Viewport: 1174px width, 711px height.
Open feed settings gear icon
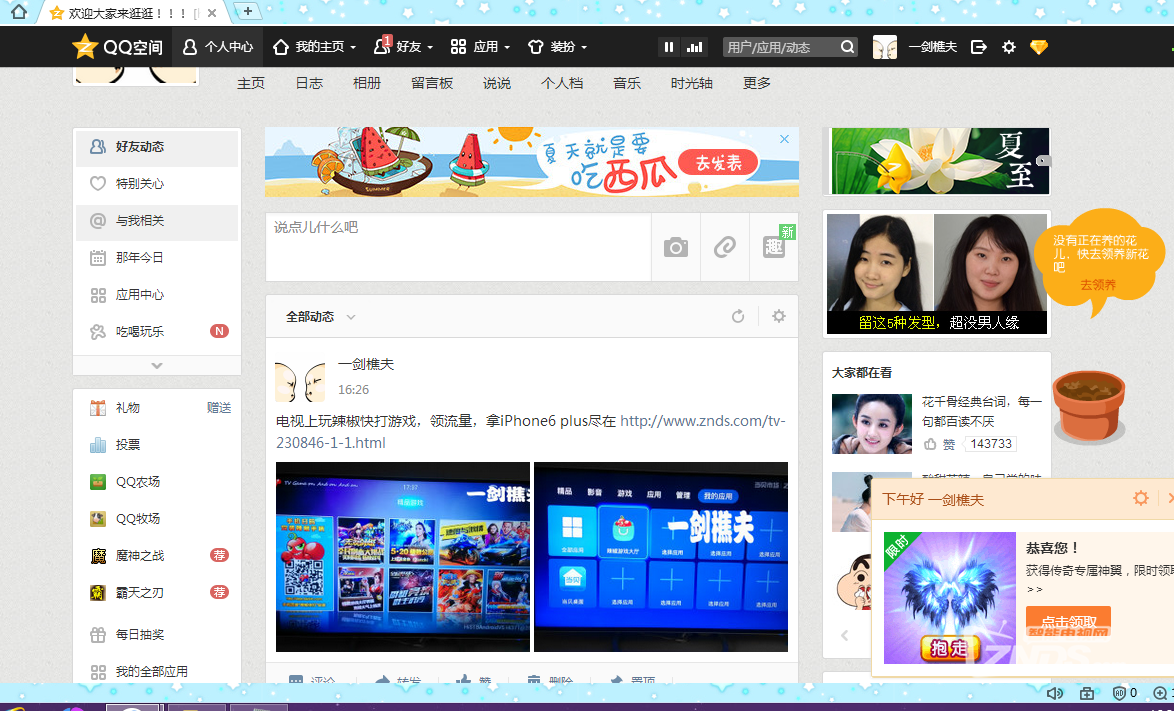(779, 317)
